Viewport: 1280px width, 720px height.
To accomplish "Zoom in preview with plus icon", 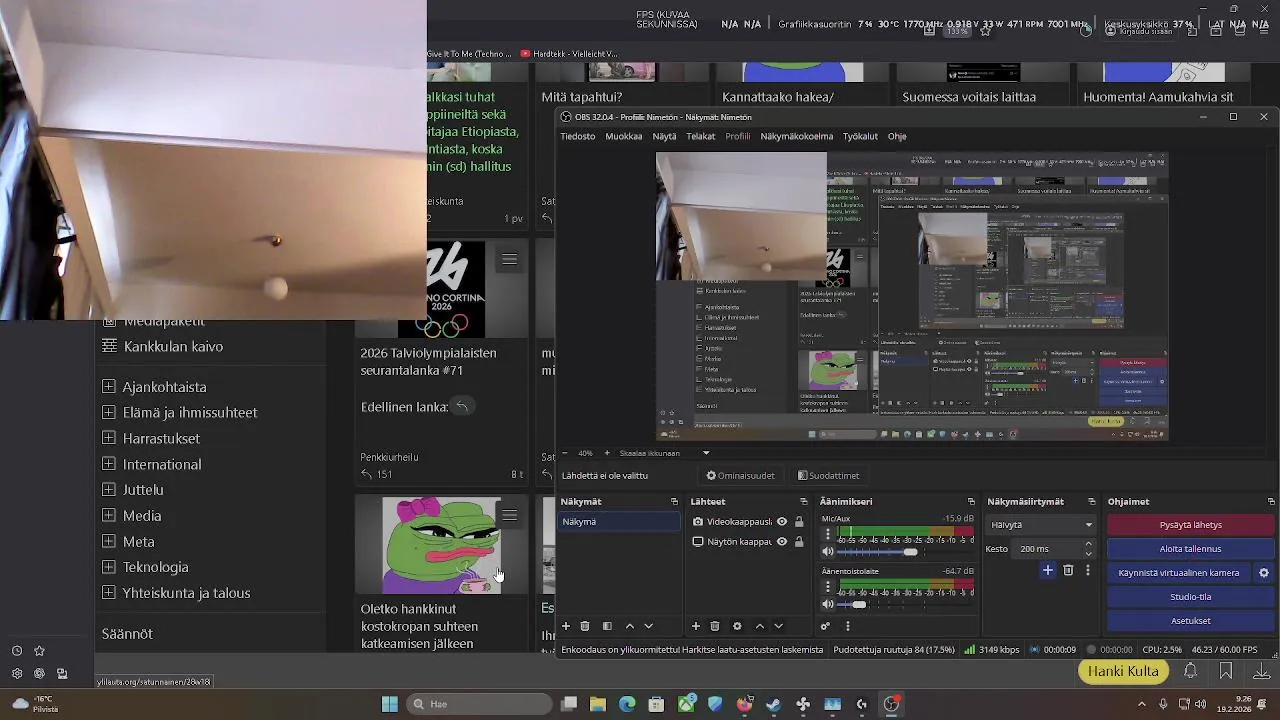I will click(x=606, y=453).
